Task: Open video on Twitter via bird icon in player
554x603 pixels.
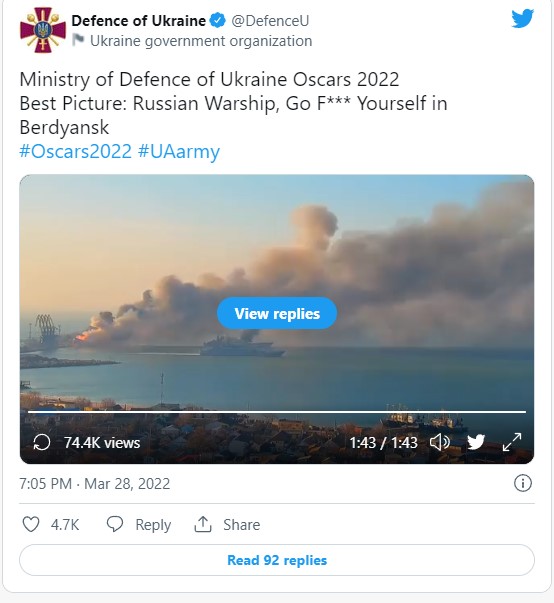Action: click(476, 442)
